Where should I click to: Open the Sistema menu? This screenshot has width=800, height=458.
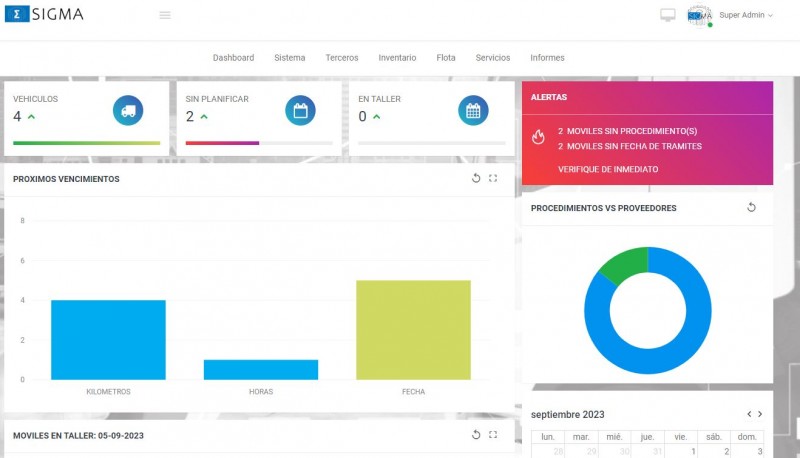tap(289, 58)
